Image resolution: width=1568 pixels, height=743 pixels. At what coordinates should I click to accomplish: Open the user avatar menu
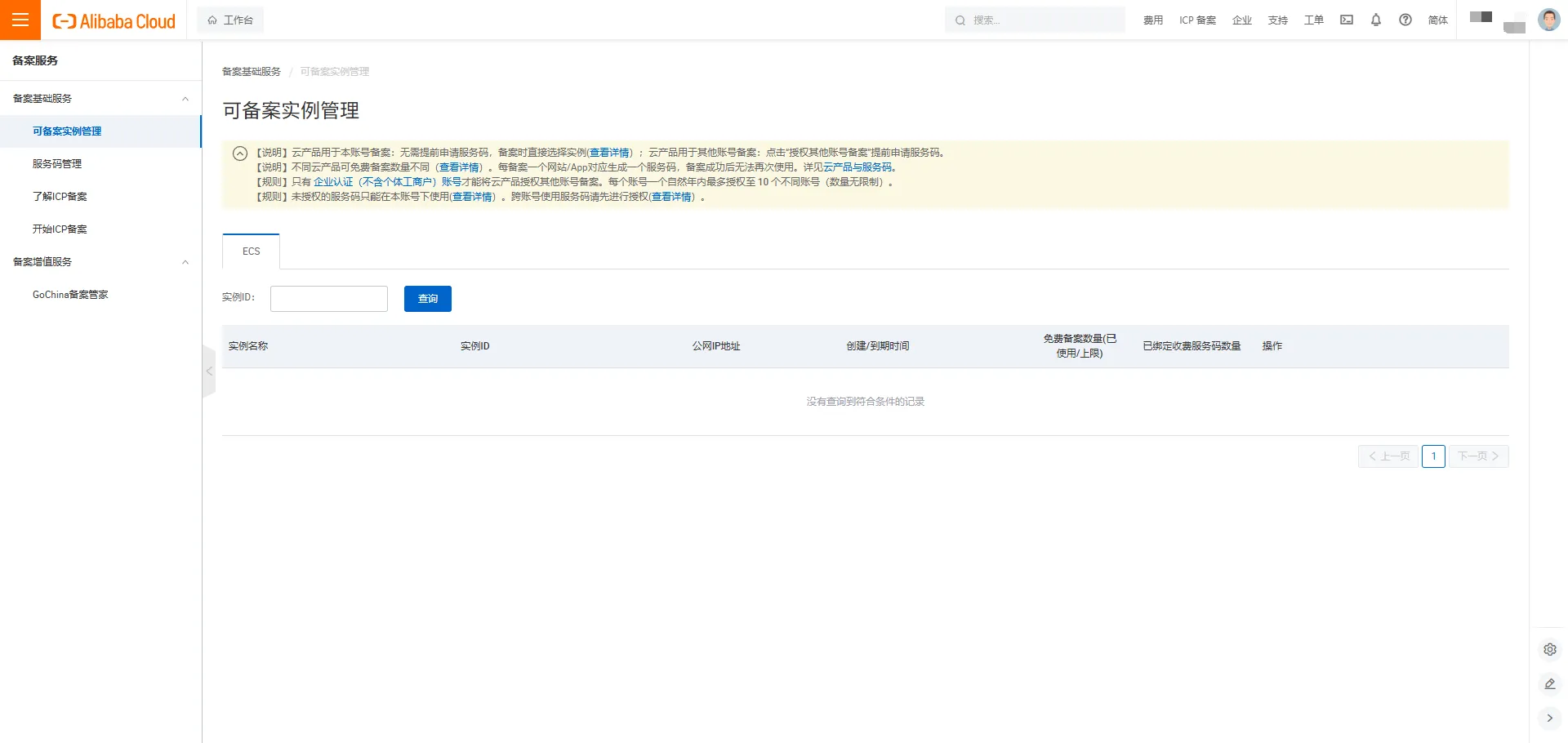pyautogui.click(x=1548, y=20)
